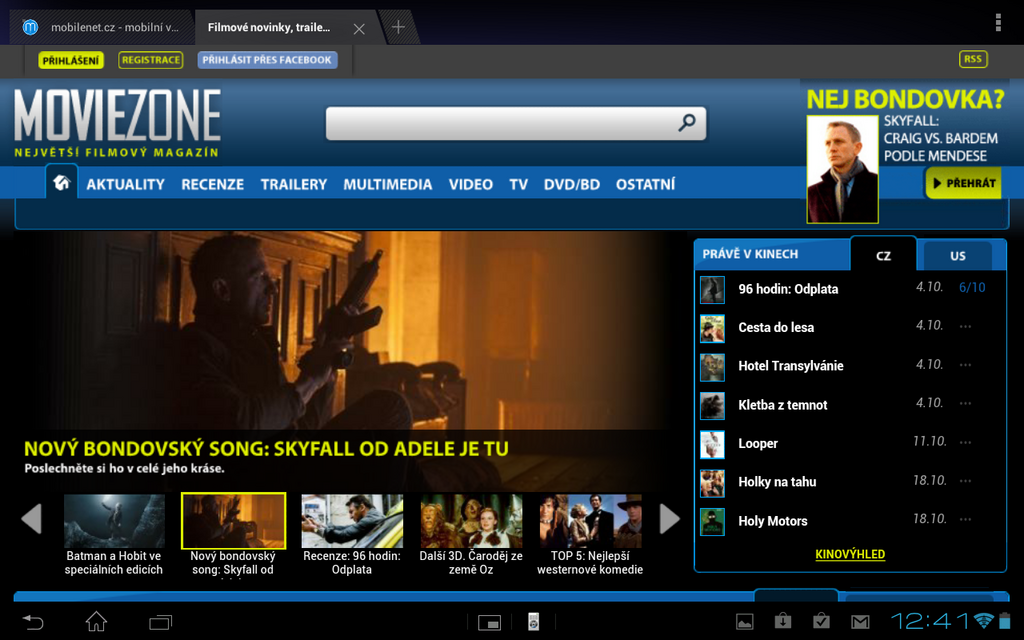1024x640 pixels.
Task: Open the Downloads icon in the status bar
Action: point(782,620)
